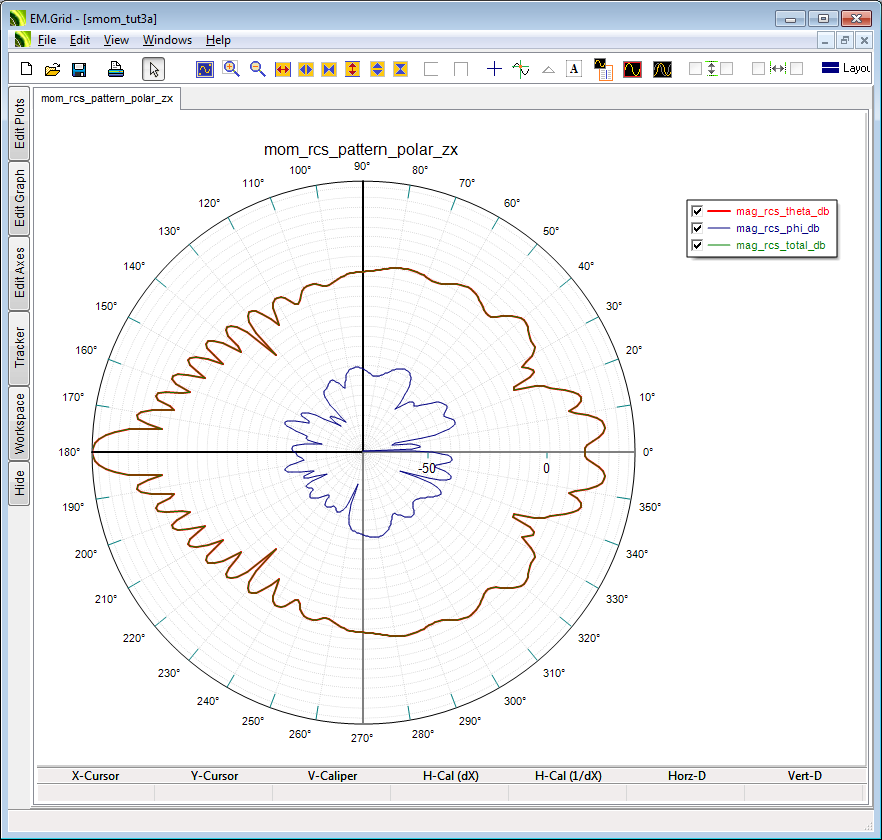Open the Windows menu

click(167, 40)
